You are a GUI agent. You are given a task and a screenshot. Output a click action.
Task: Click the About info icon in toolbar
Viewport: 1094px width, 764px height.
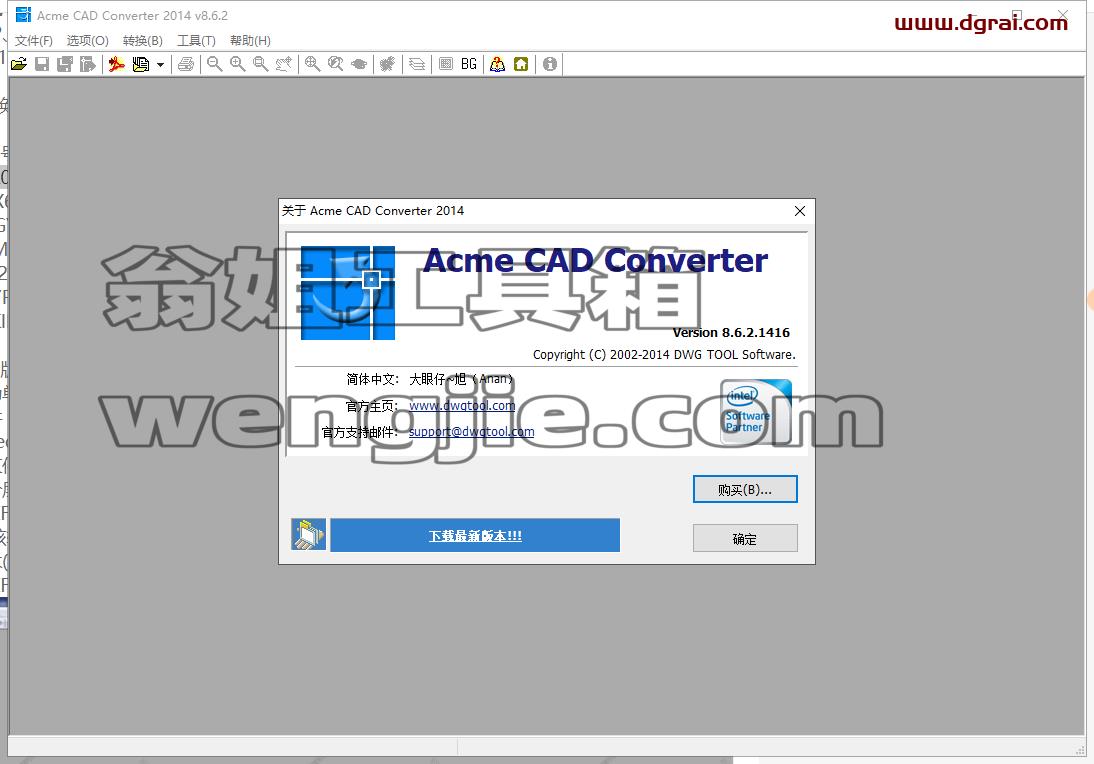(x=550, y=64)
